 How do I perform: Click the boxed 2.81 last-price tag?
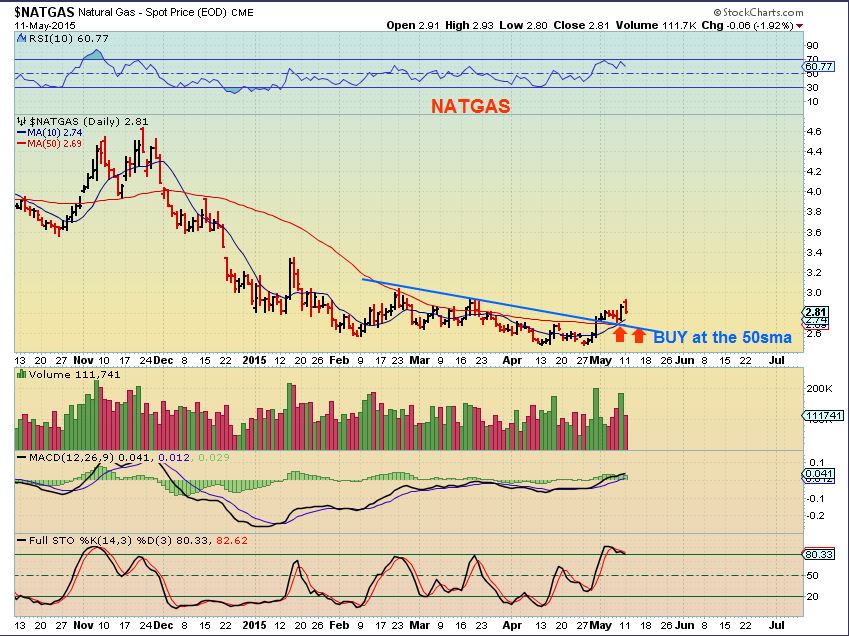(815, 312)
